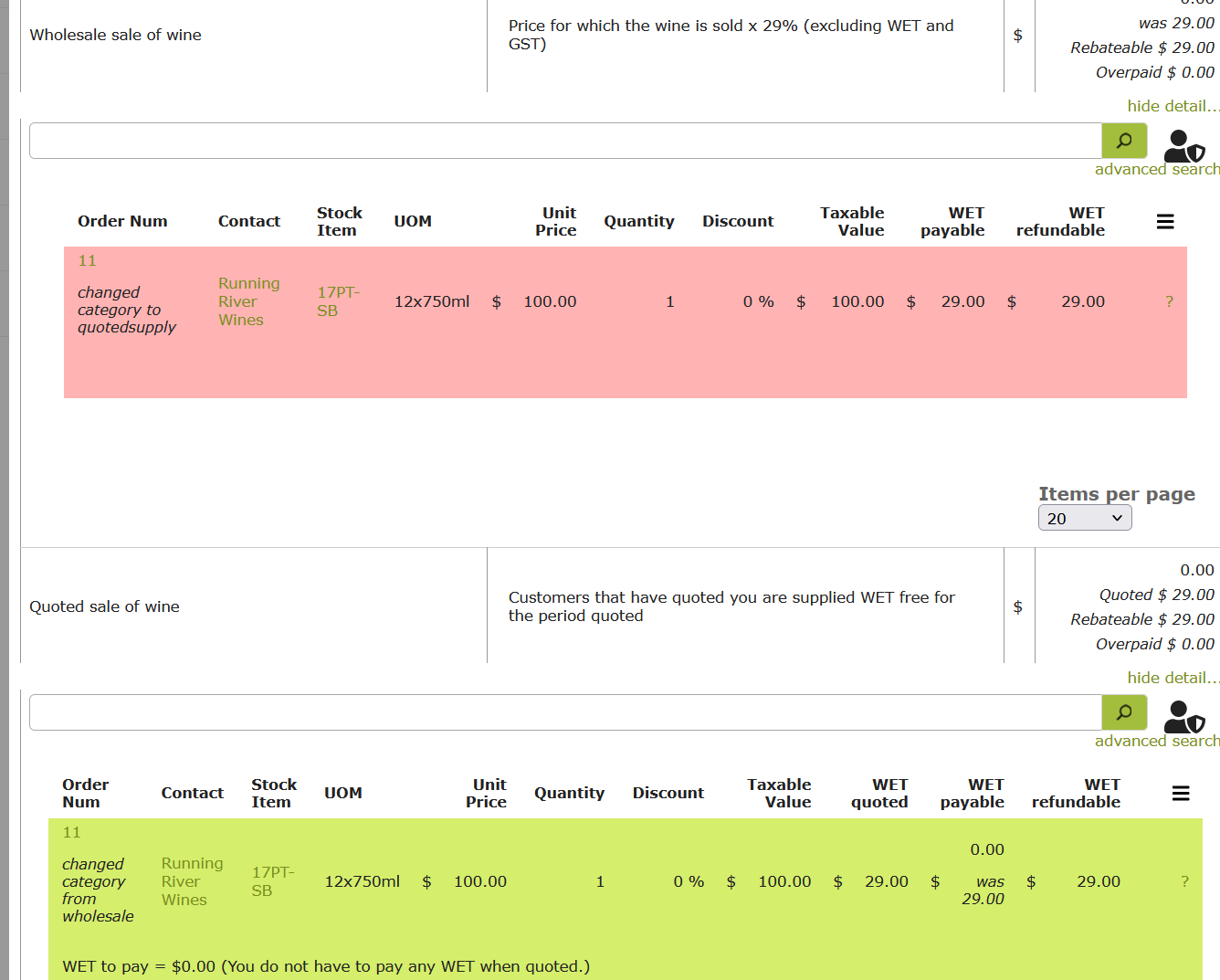Click 12x750ml UOM cell in green row
This screenshot has width=1220, height=980.
click(x=363, y=881)
